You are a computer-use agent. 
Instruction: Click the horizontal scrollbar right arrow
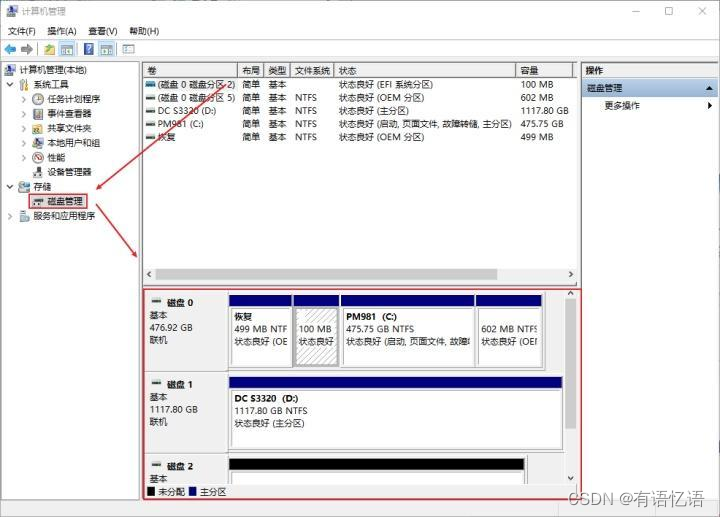click(x=571, y=274)
